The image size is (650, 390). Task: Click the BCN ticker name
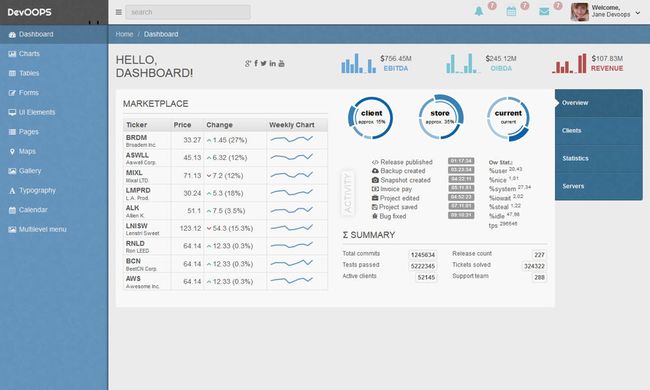[x=133, y=261]
